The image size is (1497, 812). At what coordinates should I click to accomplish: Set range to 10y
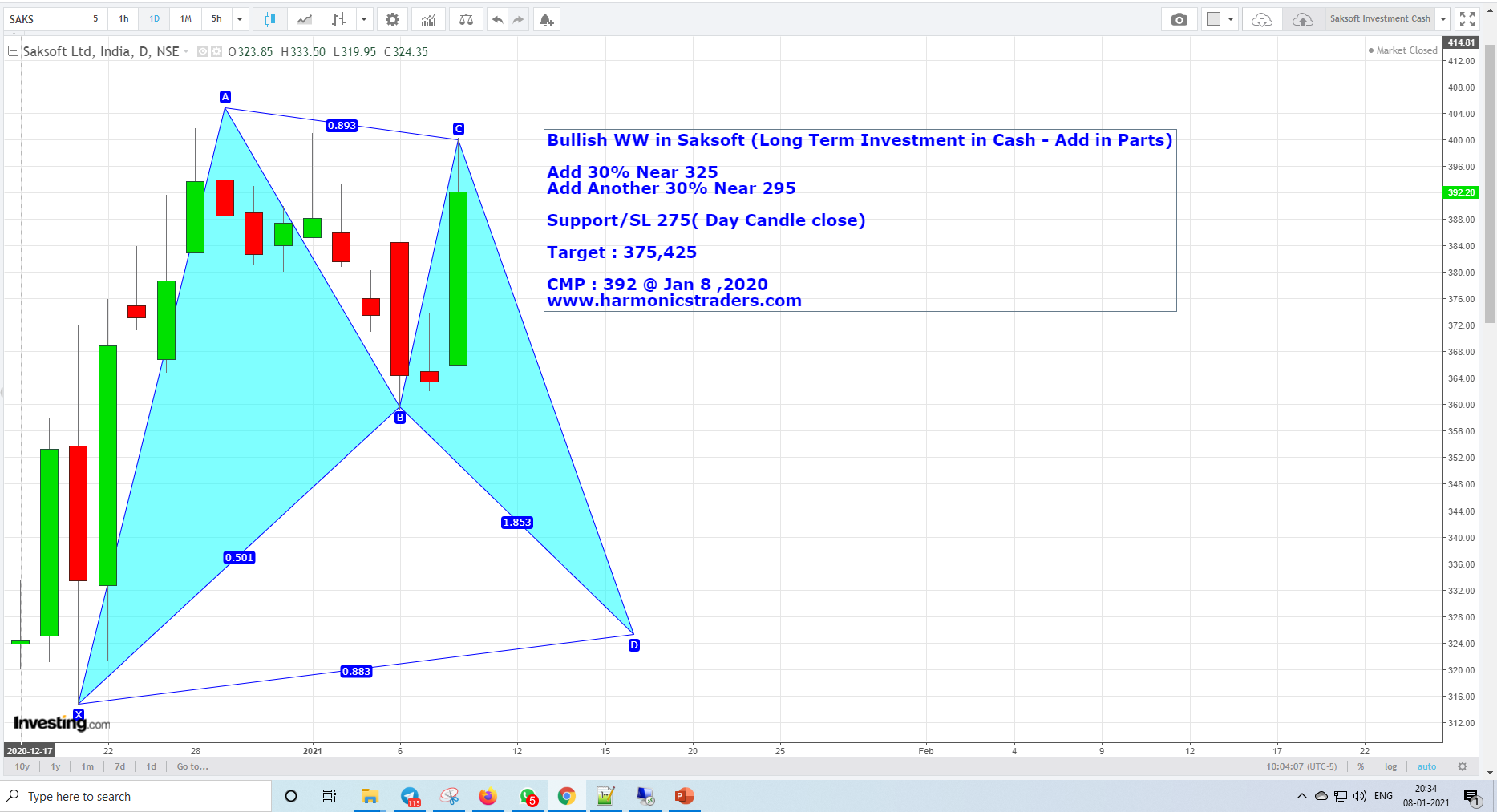point(22,767)
